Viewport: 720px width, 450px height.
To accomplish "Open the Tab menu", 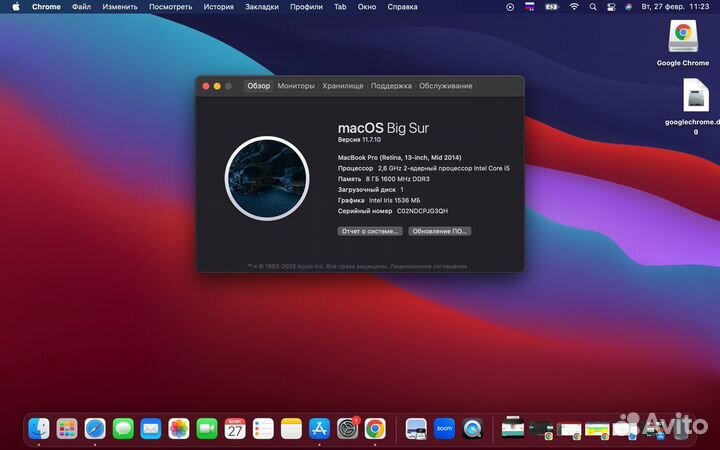I will (x=340, y=7).
